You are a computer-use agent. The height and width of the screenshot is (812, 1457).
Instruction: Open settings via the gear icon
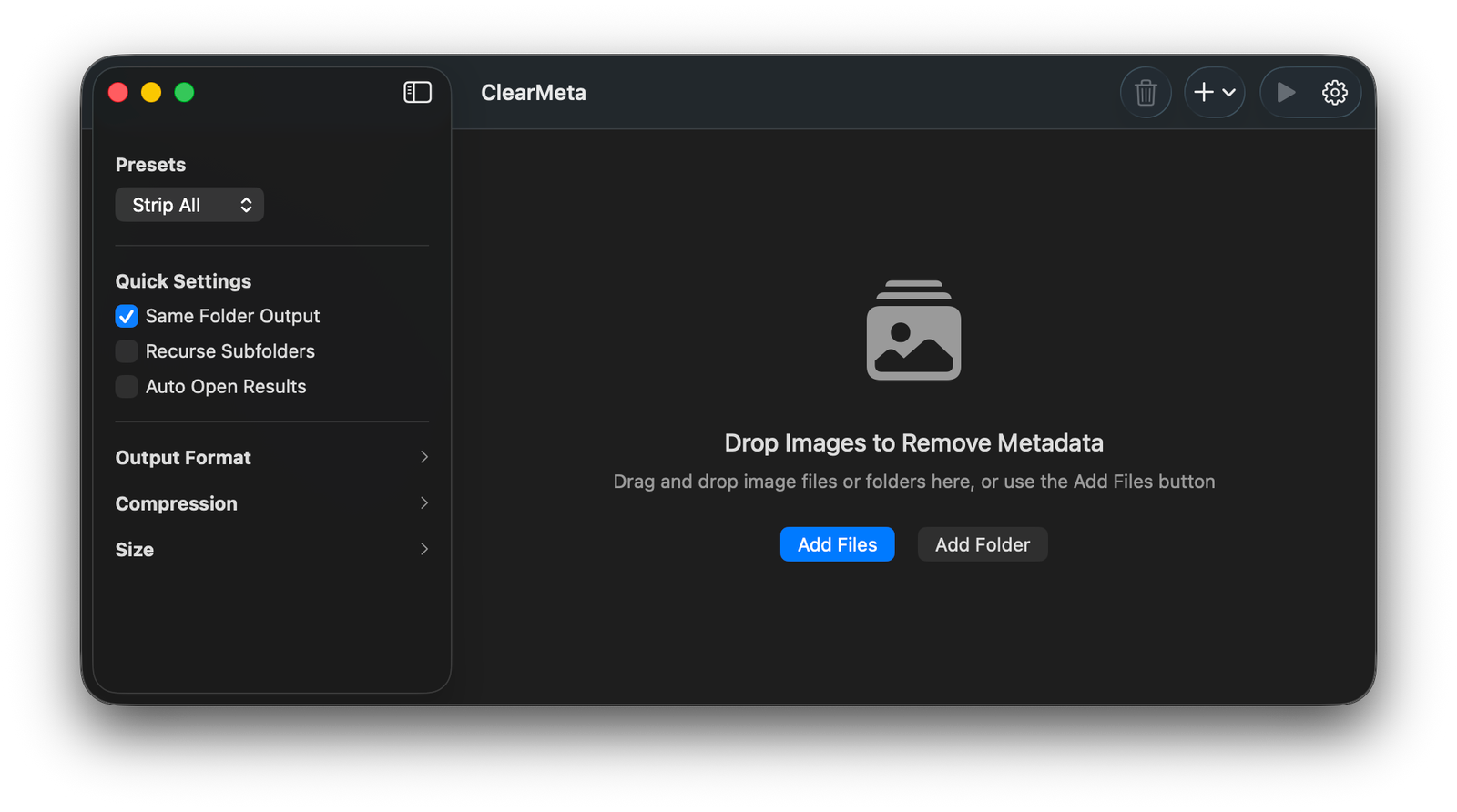click(1334, 92)
